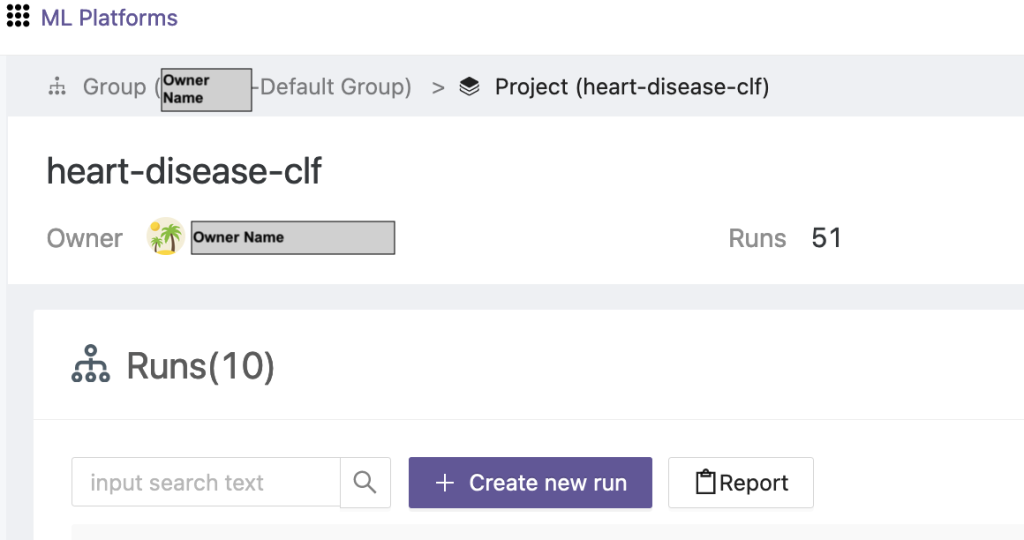
Task: Click the Runs(10) section heading
Action: point(200,366)
